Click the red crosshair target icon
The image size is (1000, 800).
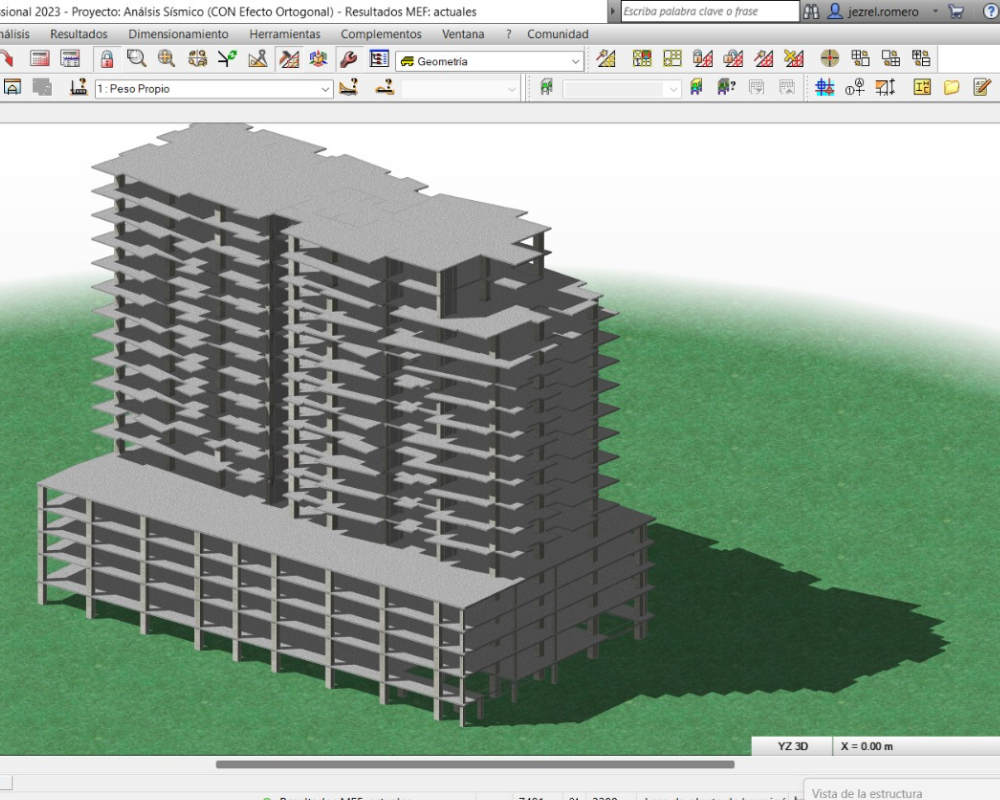pyautogui.click(x=829, y=59)
